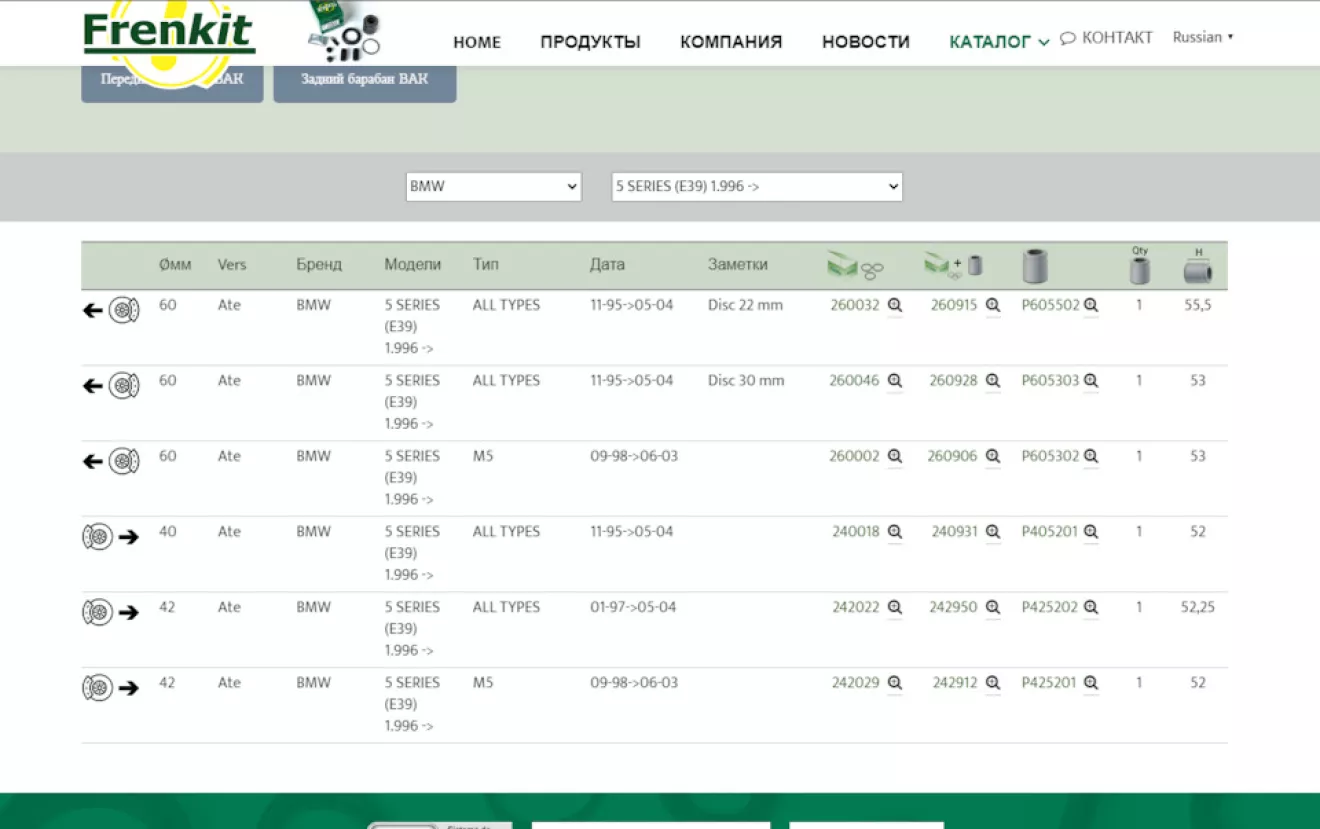
Task: Click magnifier icon next to P425201
Action: tap(1091, 683)
